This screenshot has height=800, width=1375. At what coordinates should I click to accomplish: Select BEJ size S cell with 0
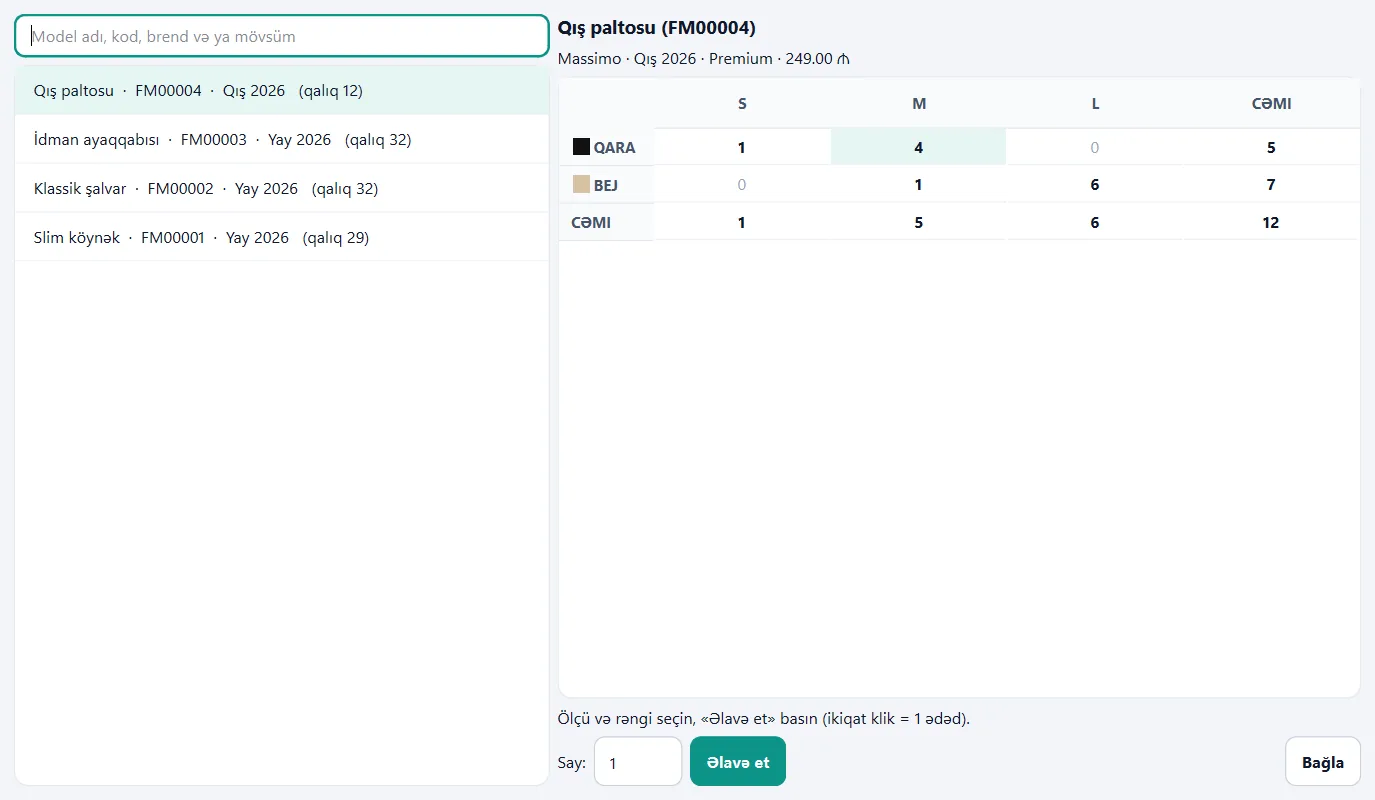pos(742,184)
